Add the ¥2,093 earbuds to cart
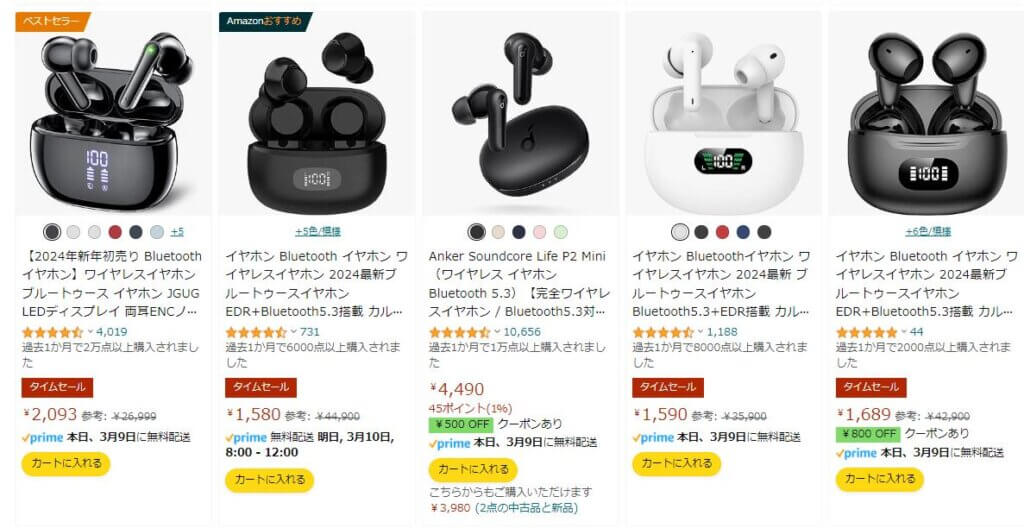Image resolution: width=1024 pixels, height=528 pixels. pos(66,463)
